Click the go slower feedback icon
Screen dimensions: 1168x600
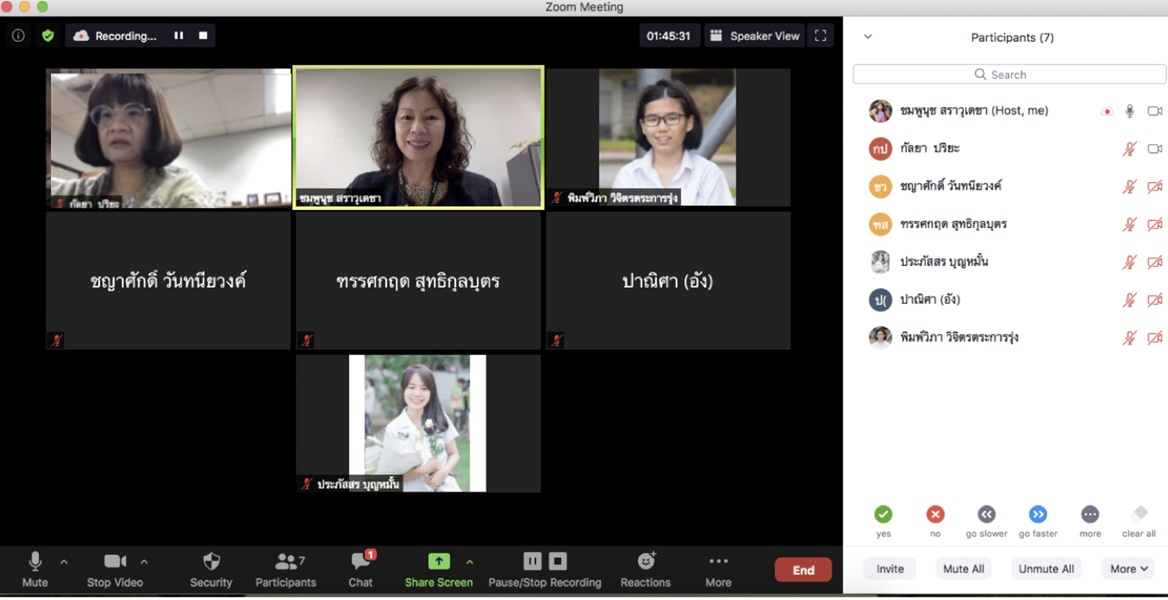coord(986,514)
